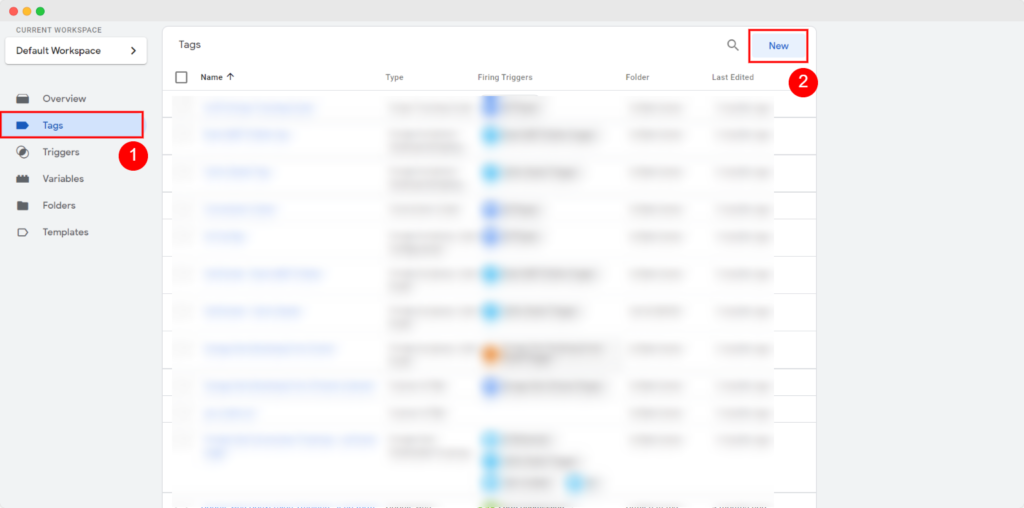Image resolution: width=1024 pixels, height=508 pixels.
Task: Go to the Triggers section
Action: tap(61, 152)
